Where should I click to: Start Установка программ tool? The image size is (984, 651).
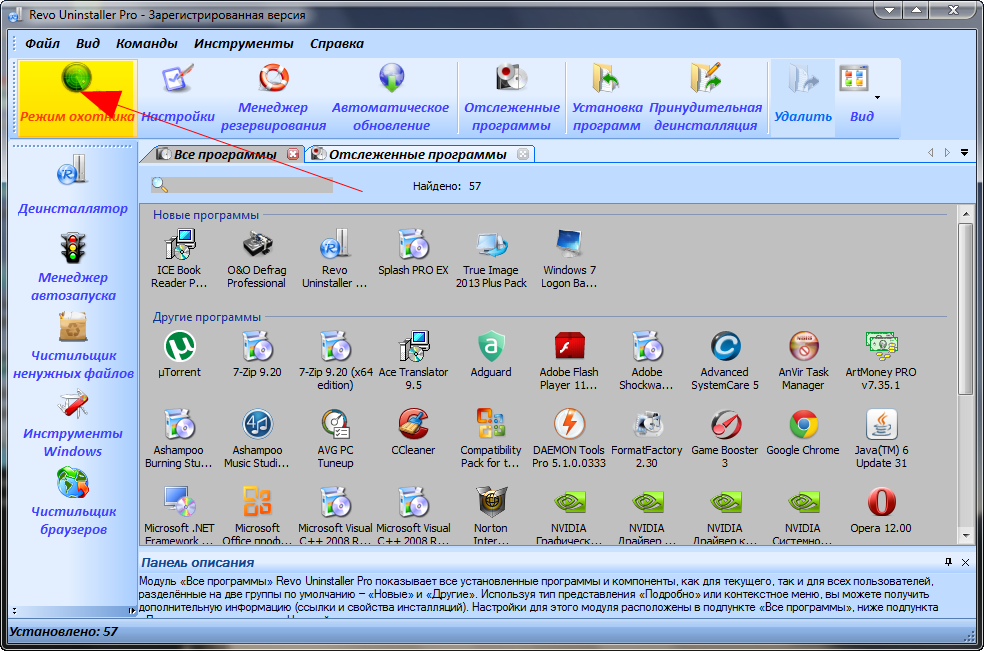click(x=607, y=98)
